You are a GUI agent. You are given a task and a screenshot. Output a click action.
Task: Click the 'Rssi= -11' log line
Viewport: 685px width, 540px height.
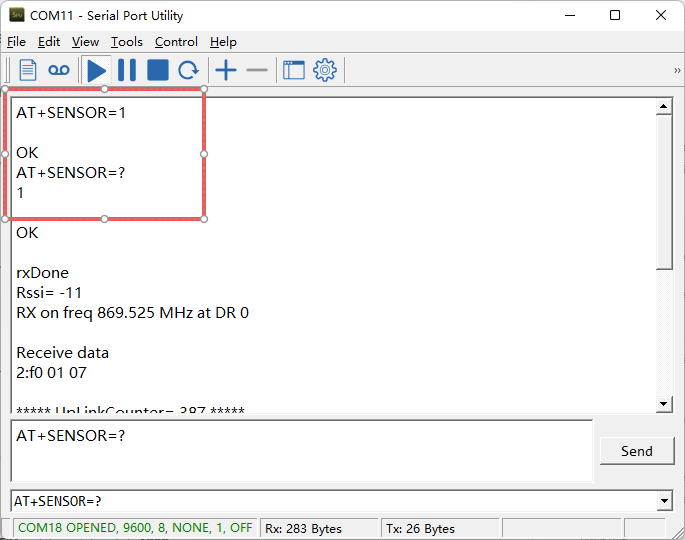(x=49, y=293)
